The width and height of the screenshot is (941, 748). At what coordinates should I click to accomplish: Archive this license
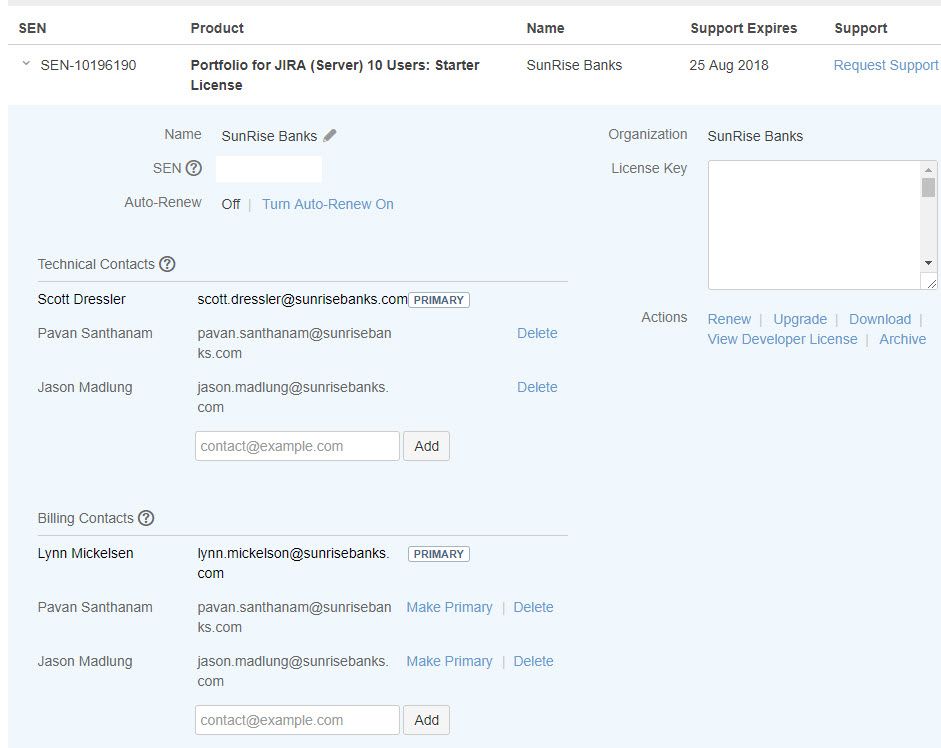click(903, 339)
